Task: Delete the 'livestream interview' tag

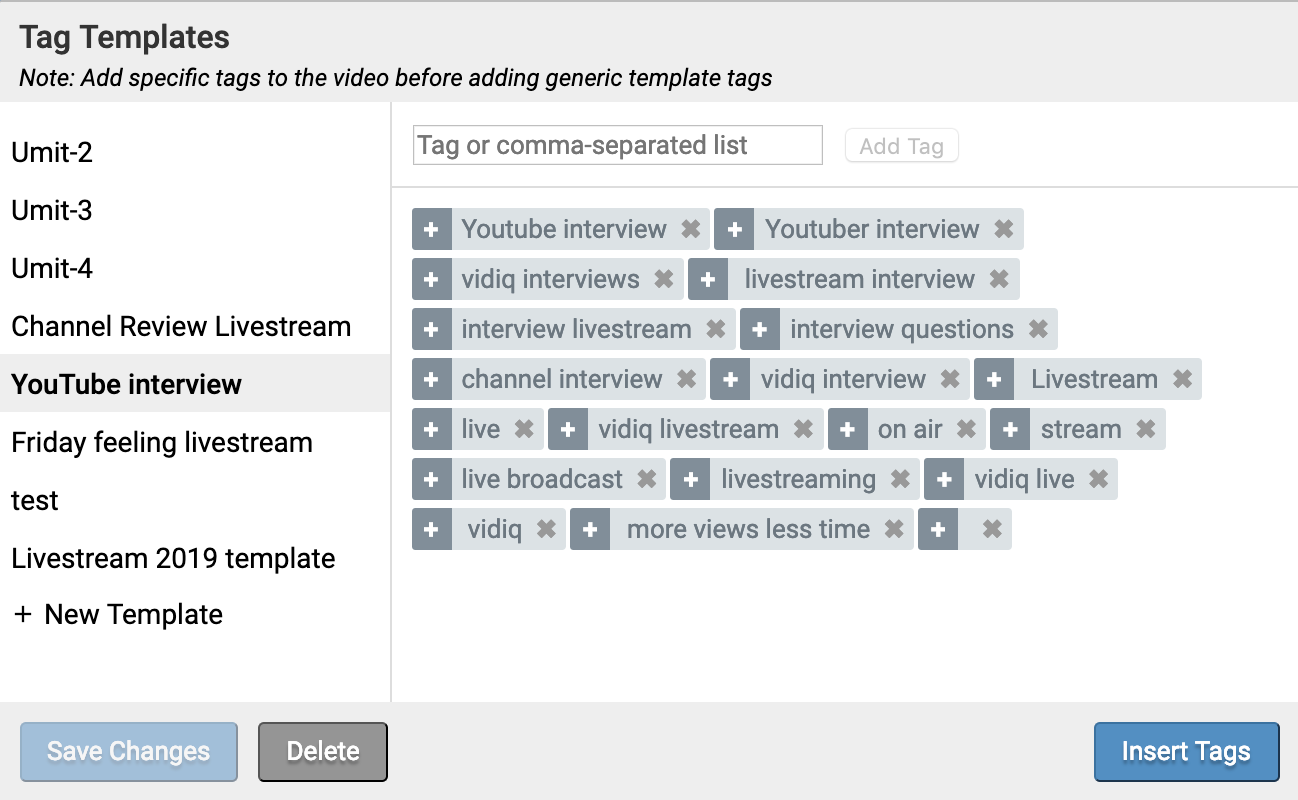Action: pos(999,279)
